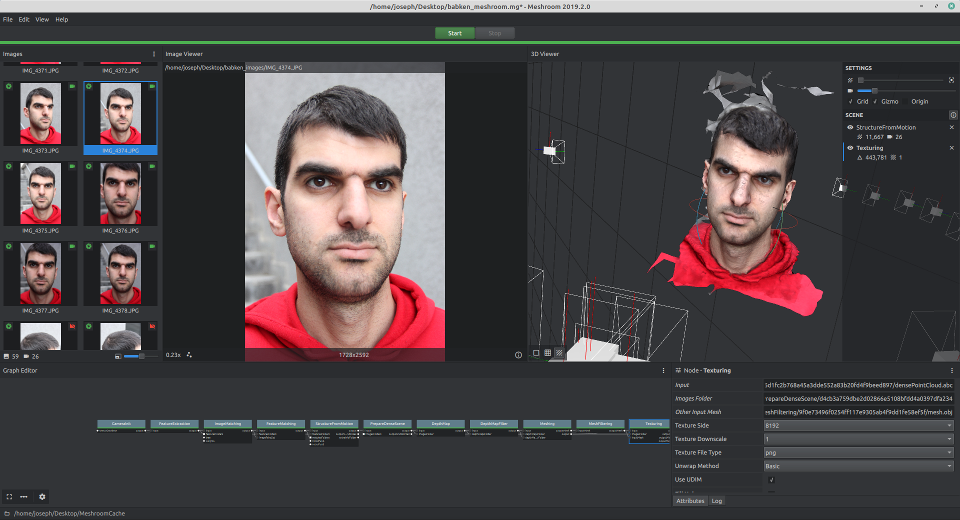This screenshot has width=960, height=520.
Task: Click the graph depth ellipsis icon
Action: [24, 497]
